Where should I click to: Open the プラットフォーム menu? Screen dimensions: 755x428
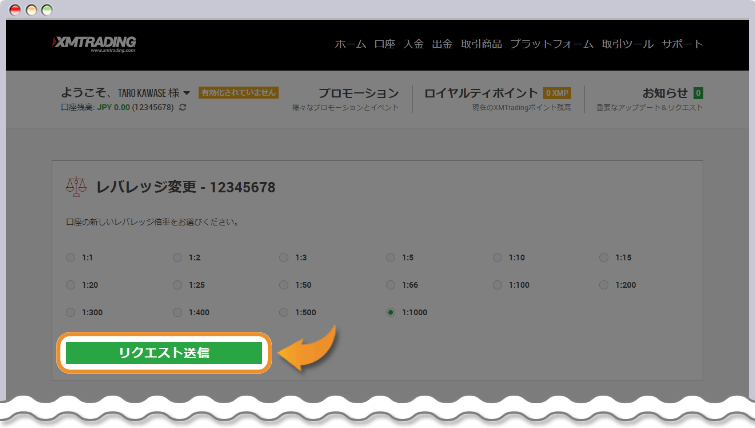(x=552, y=44)
